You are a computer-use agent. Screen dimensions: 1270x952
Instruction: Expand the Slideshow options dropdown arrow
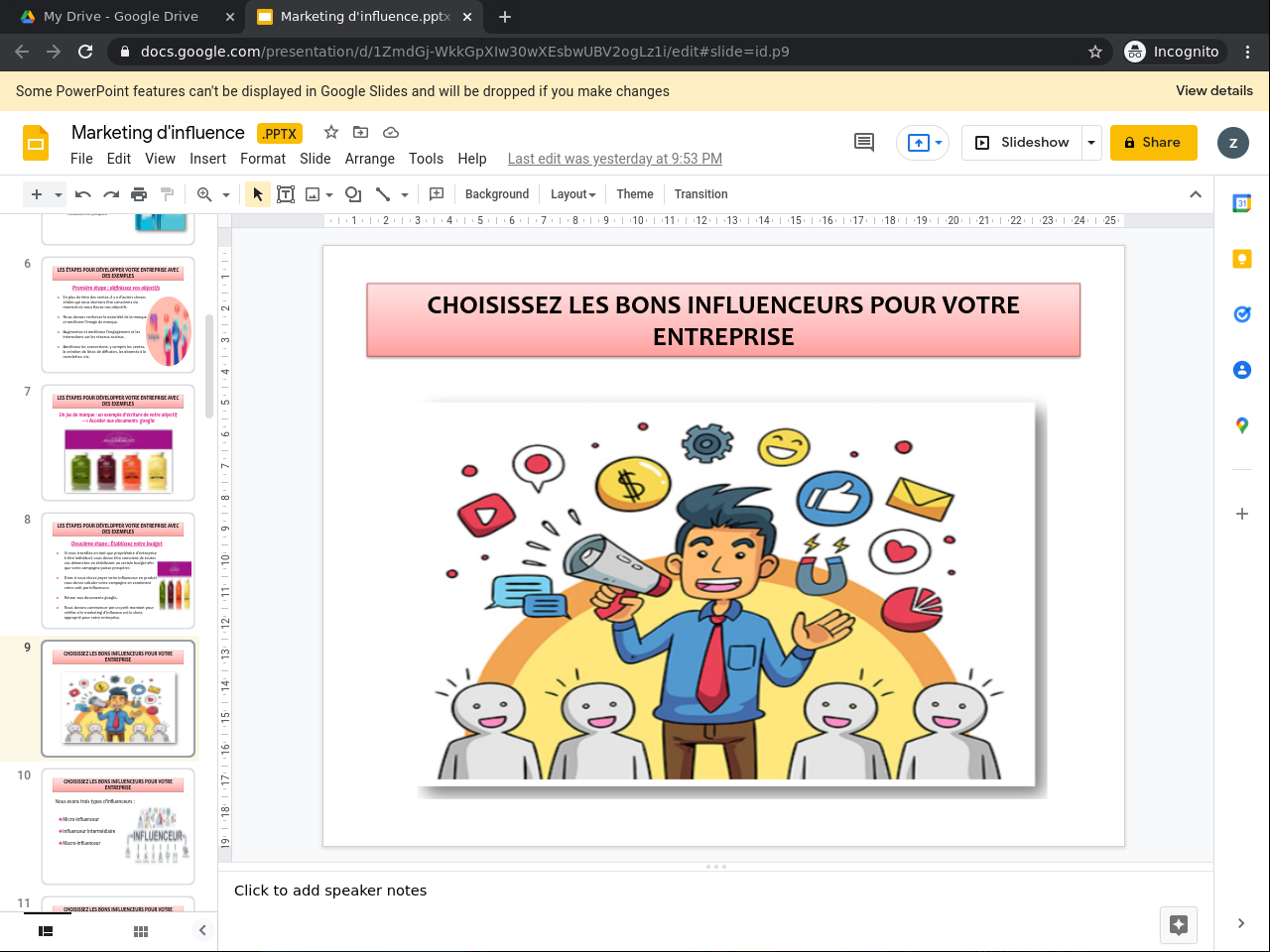click(x=1091, y=143)
